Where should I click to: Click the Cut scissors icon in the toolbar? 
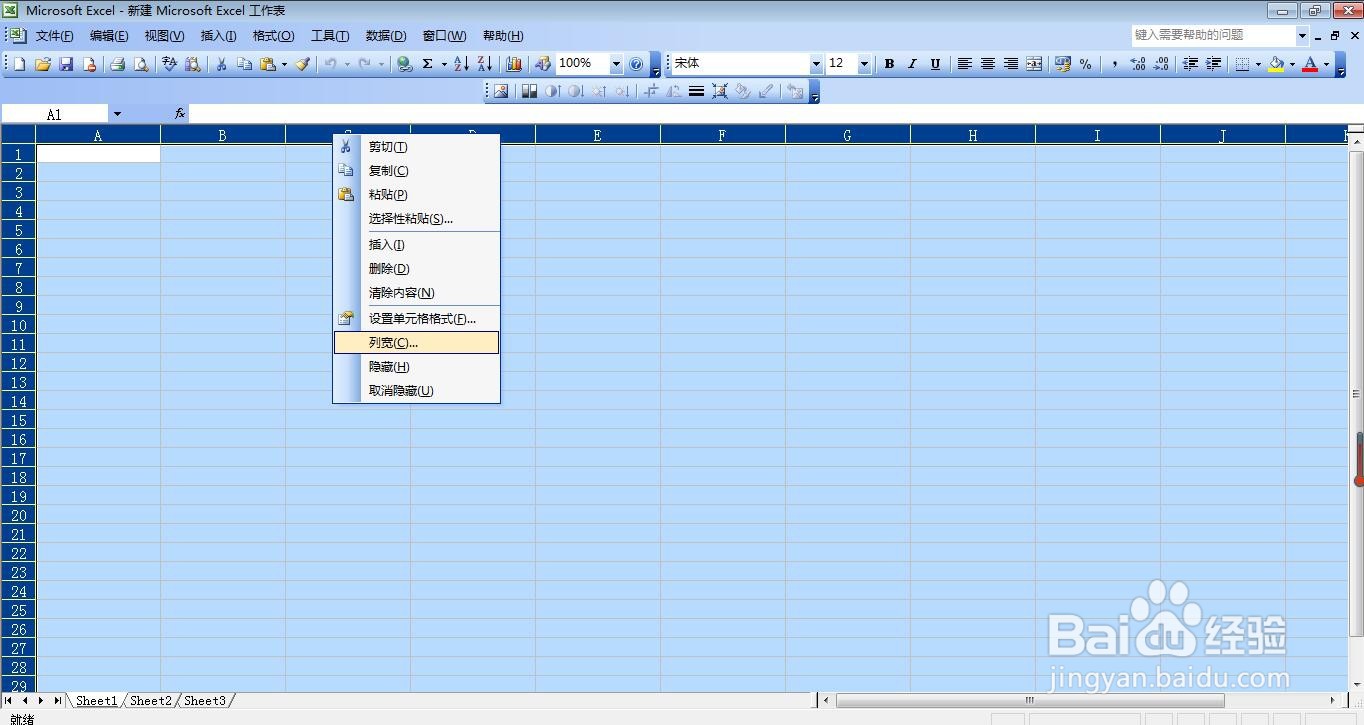pyautogui.click(x=221, y=64)
